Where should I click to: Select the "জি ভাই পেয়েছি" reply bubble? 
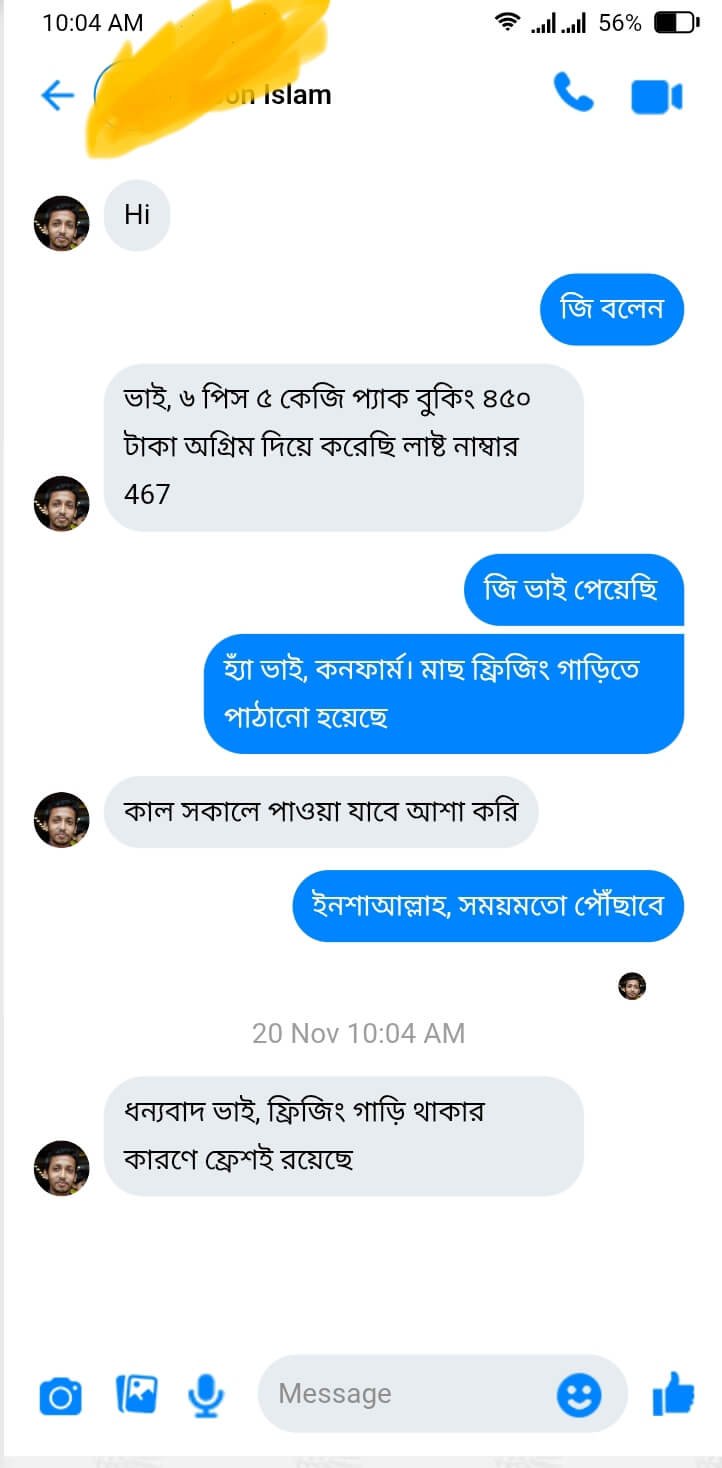pos(573,590)
